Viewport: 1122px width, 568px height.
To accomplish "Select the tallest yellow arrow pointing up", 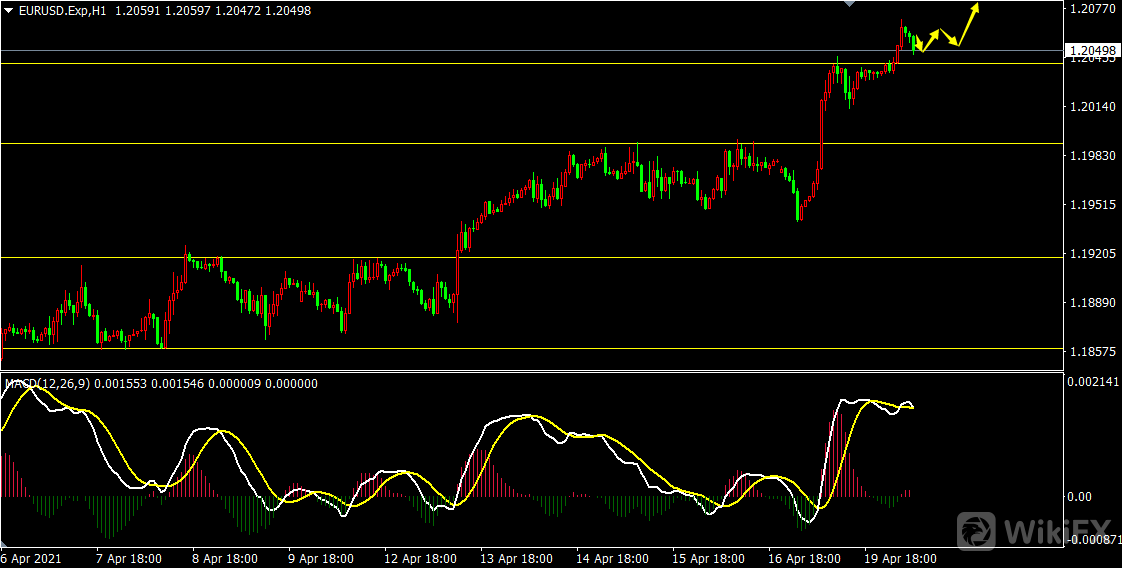I will 968,23.
